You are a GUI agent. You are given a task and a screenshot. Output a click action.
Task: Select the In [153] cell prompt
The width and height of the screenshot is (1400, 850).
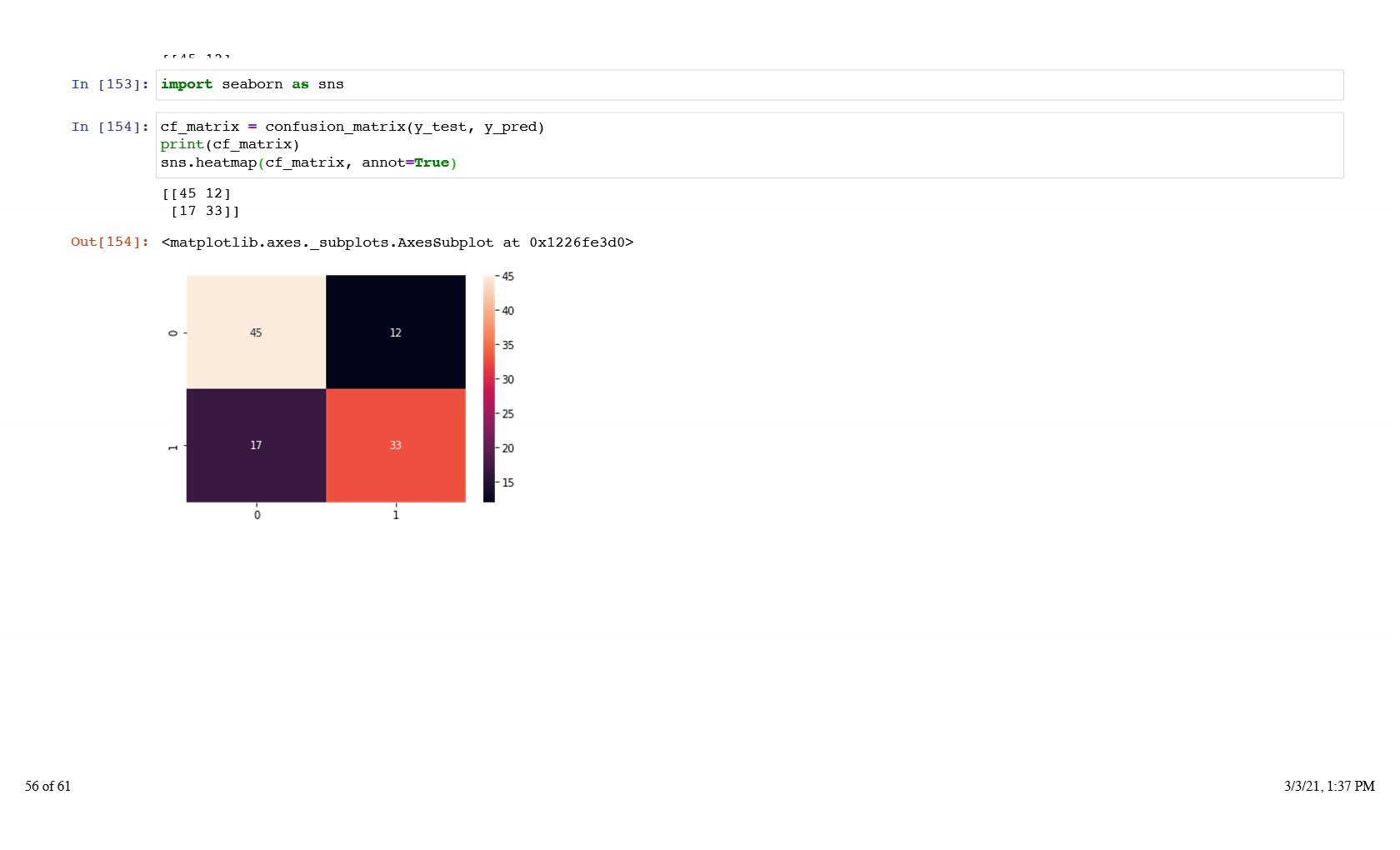109,84
